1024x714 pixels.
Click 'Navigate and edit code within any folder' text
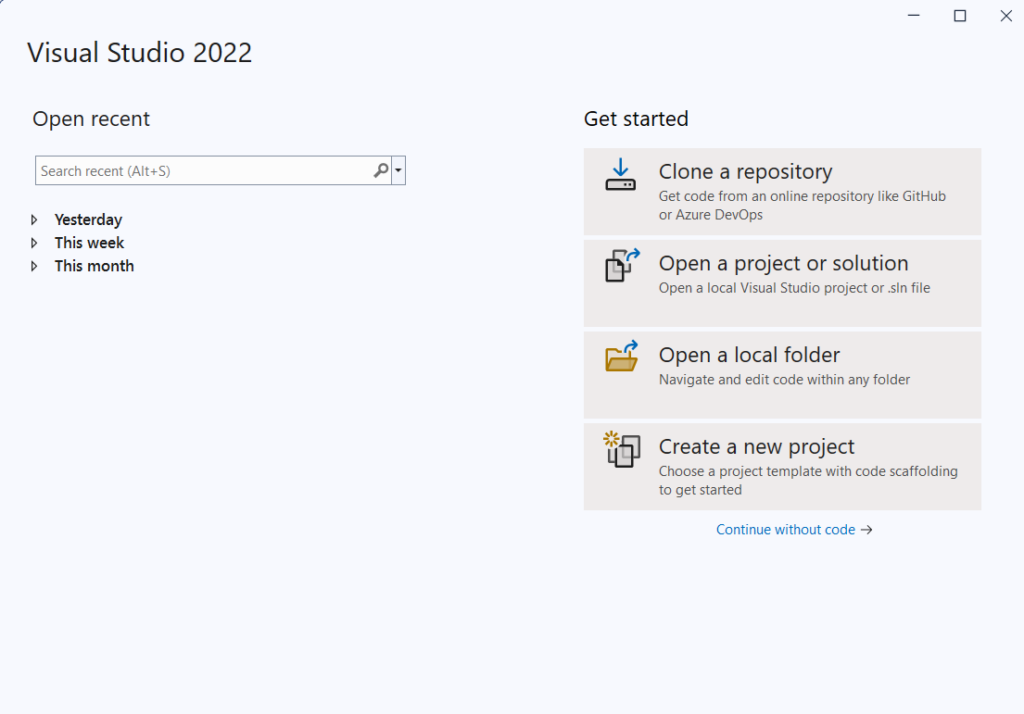point(784,380)
